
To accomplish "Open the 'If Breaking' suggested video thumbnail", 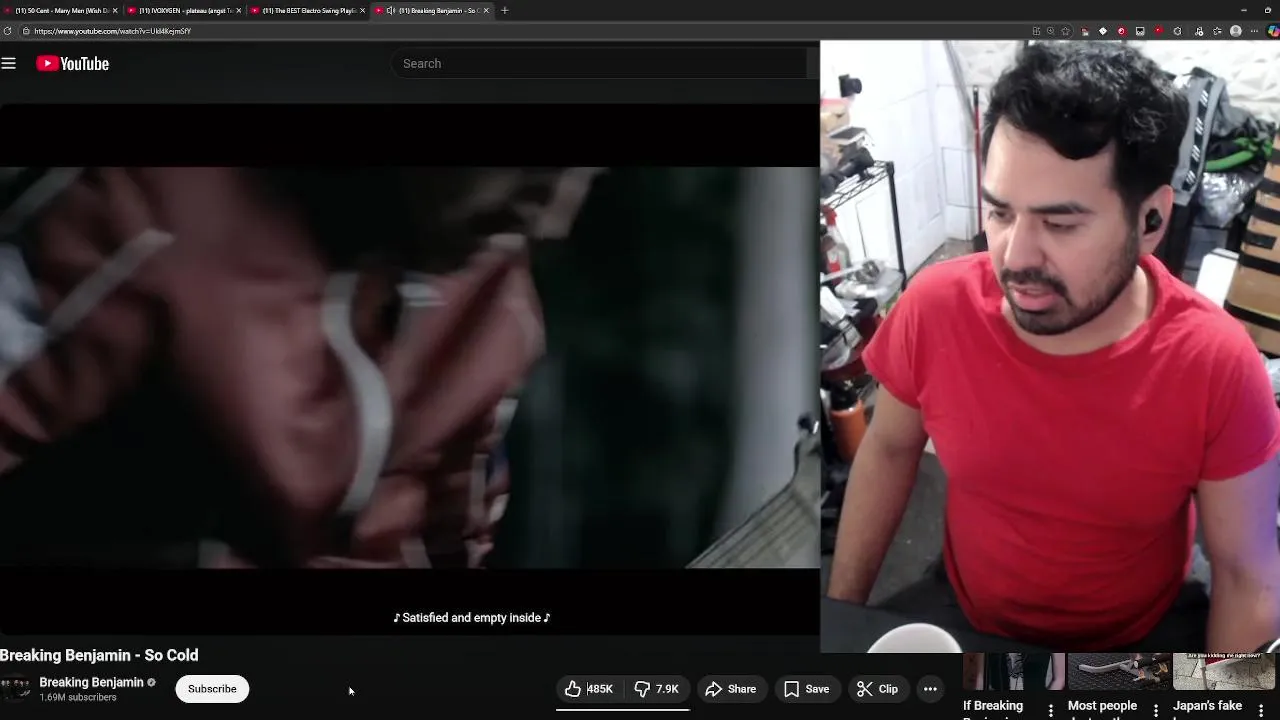I will tap(1013, 672).
